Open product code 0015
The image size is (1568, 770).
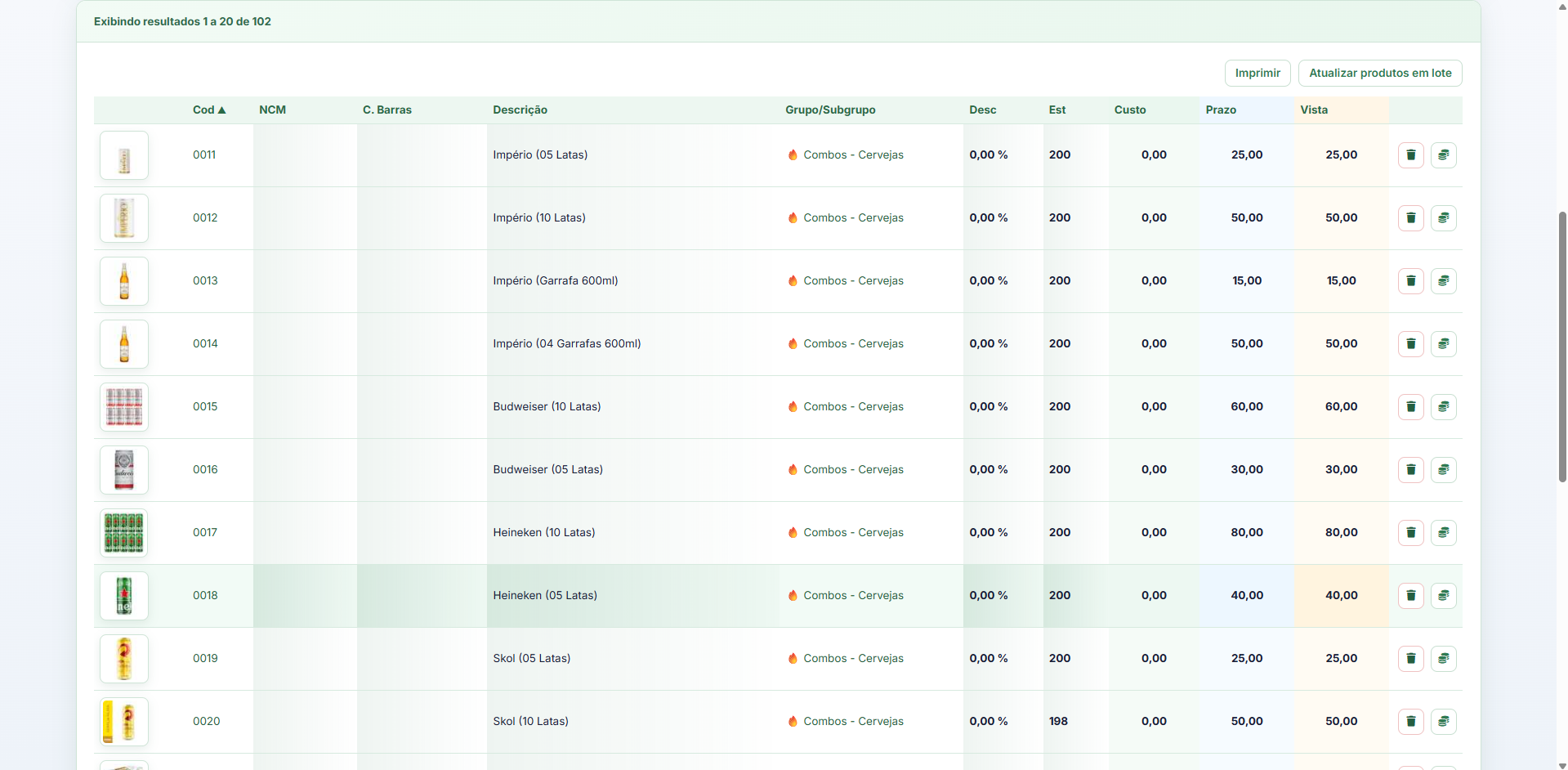pyautogui.click(x=205, y=406)
